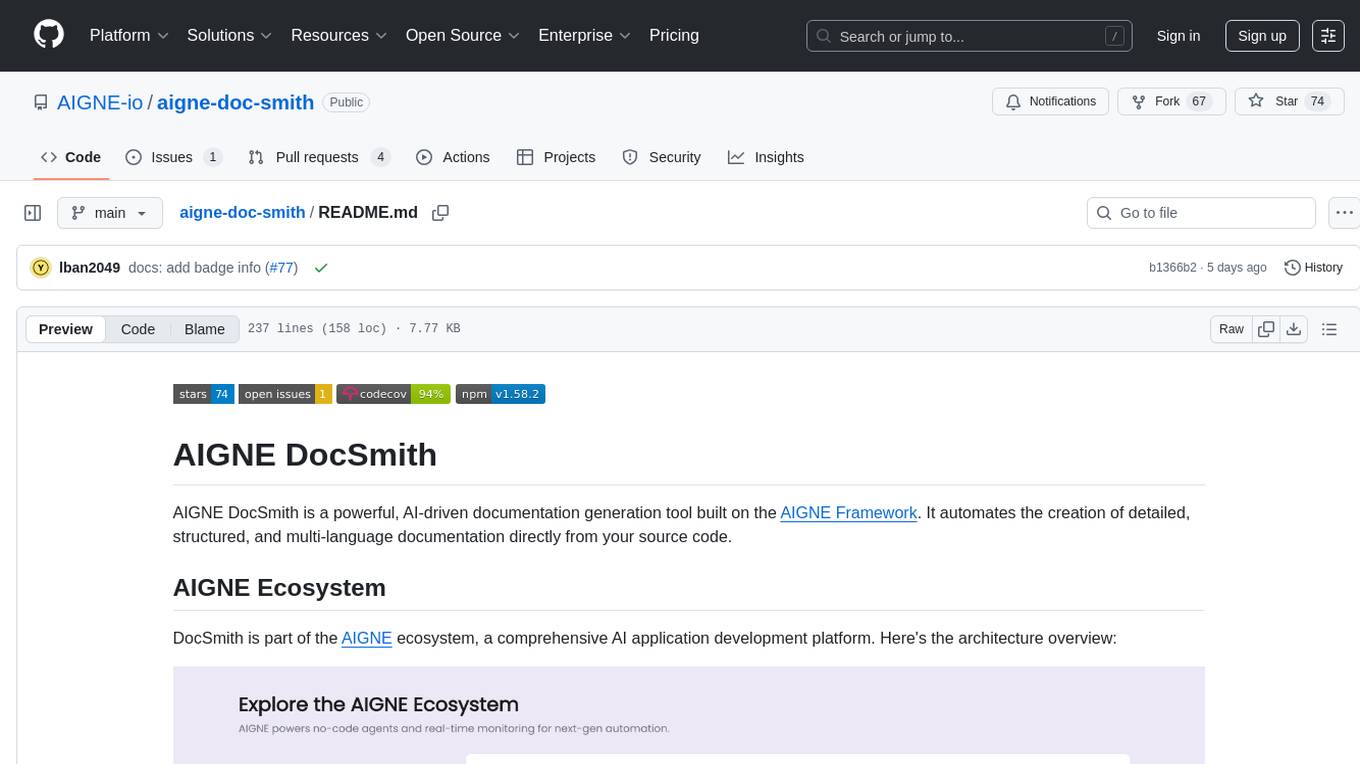Open the AIGNE ecosystem link
The image size is (1360, 764).
367,638
